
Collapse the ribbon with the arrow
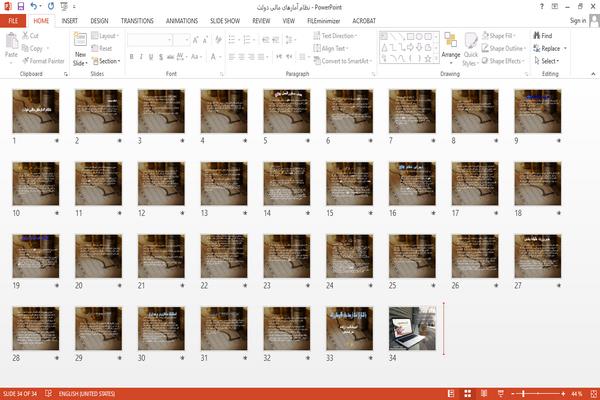click(x=593, y=73)
